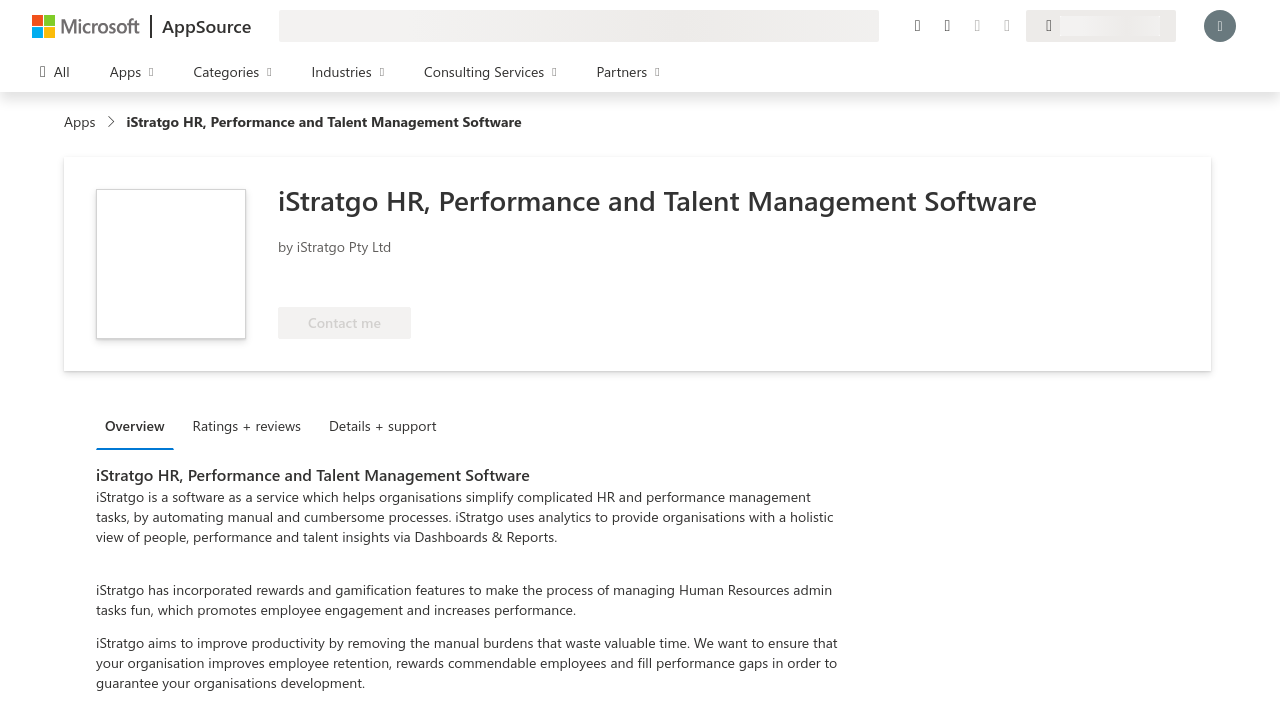Click the paragraph starting 'iStratgo aims to improve'
Viewport: 1280px width, 720px height.
point(467,663)
